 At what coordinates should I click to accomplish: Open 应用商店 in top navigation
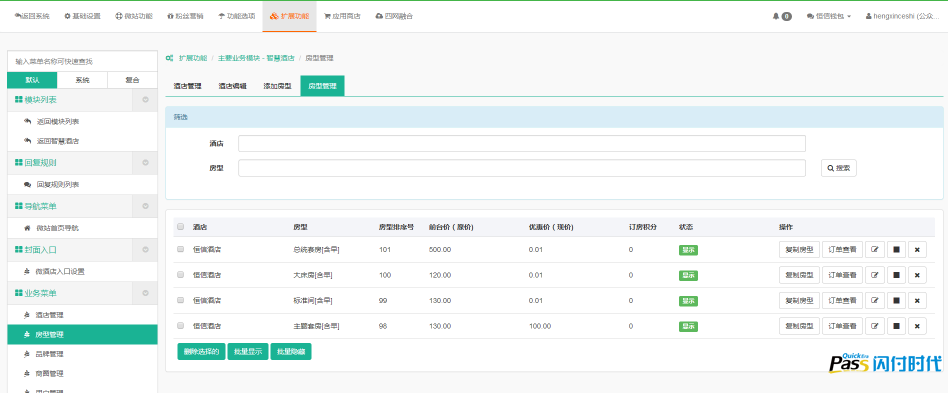click(342, 16)
